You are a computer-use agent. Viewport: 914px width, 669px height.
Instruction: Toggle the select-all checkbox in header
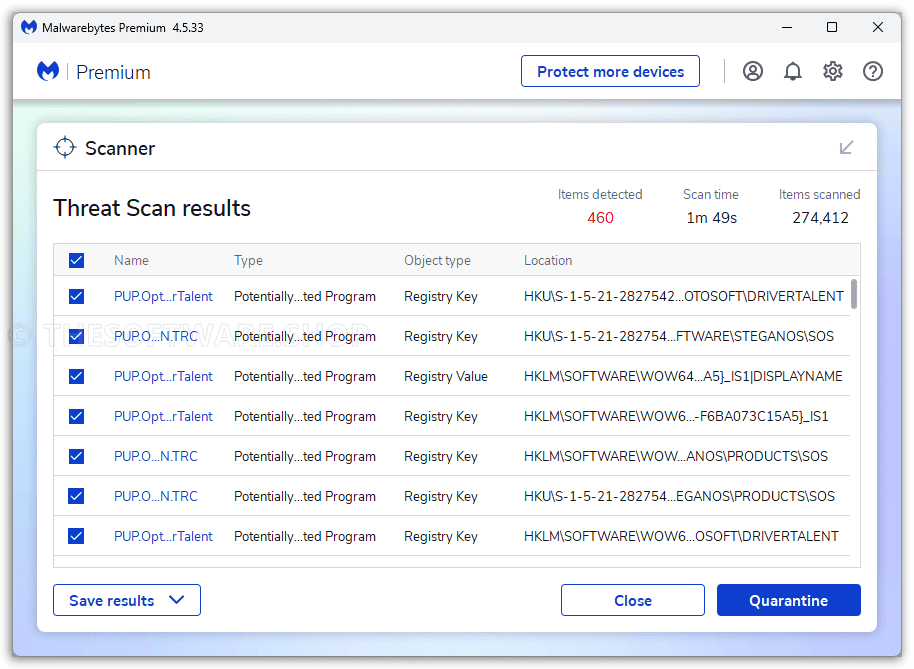point(76,260)
